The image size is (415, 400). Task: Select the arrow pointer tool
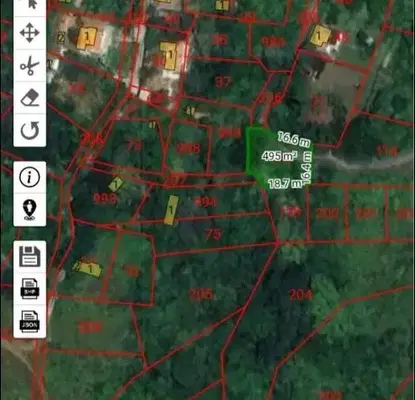pos(30,4)
